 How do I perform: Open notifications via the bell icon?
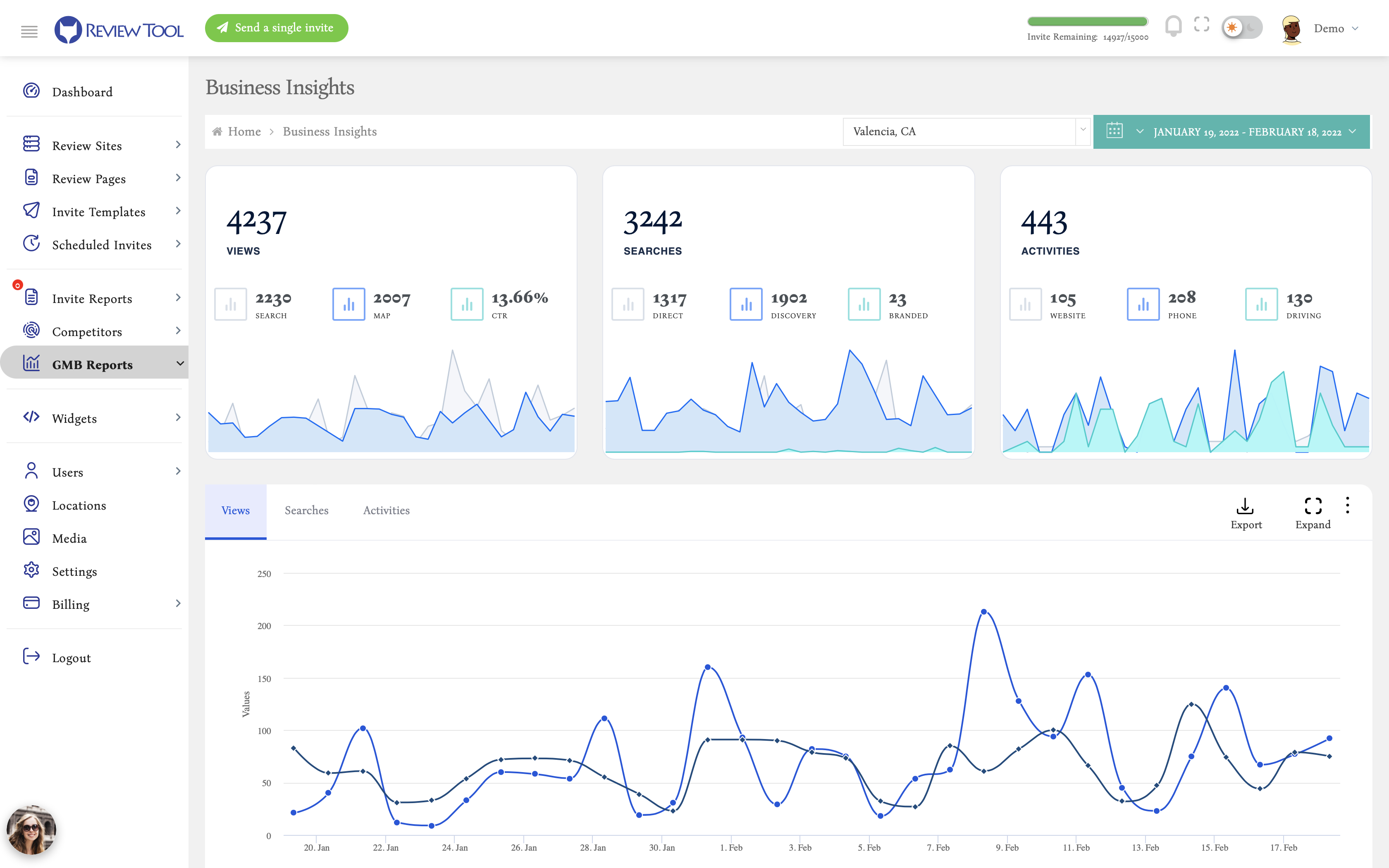click(1173, 25)
